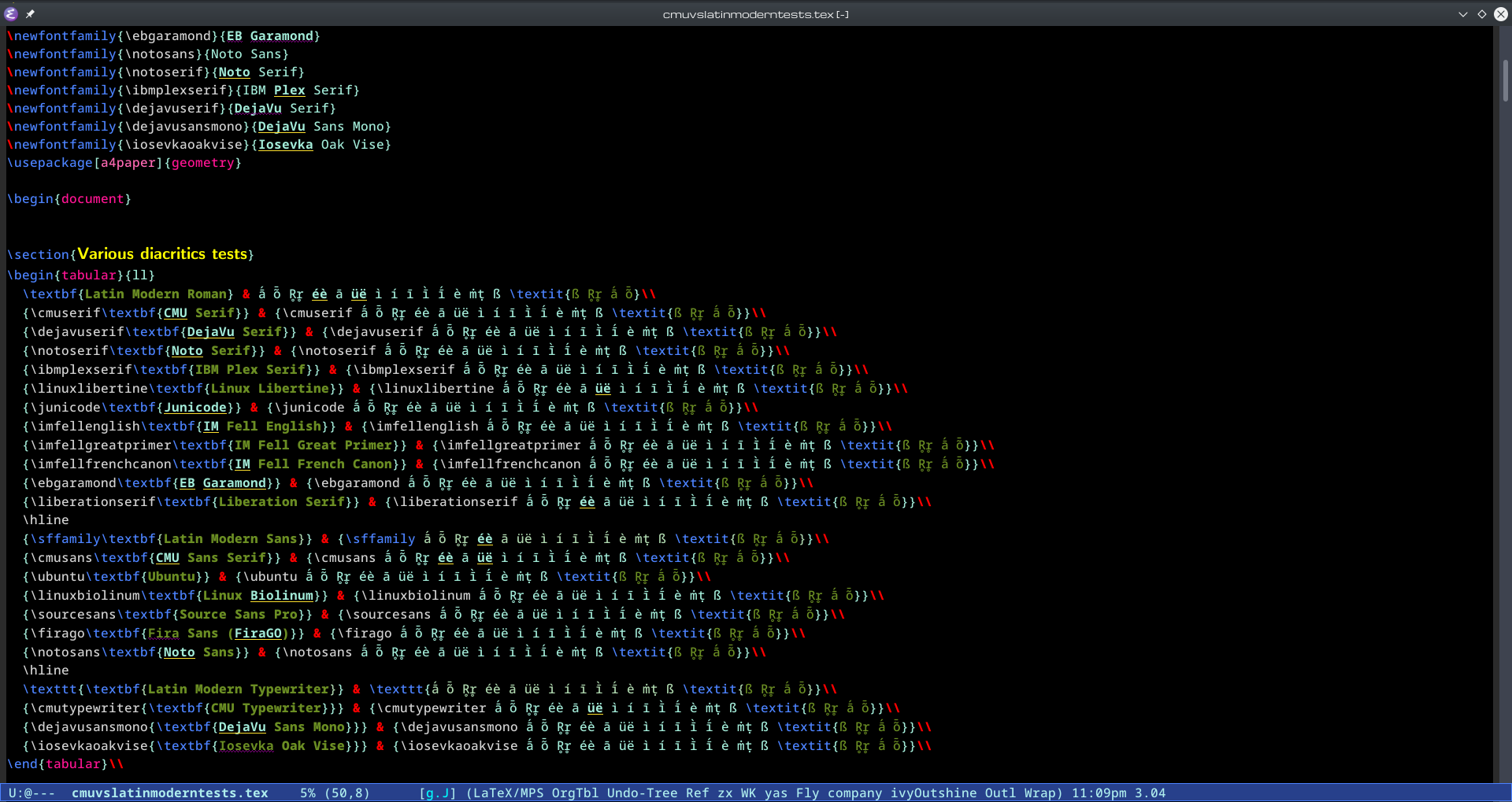
Task: Click the maximize diamond icon in title bar
Action: coord(1482,13)
